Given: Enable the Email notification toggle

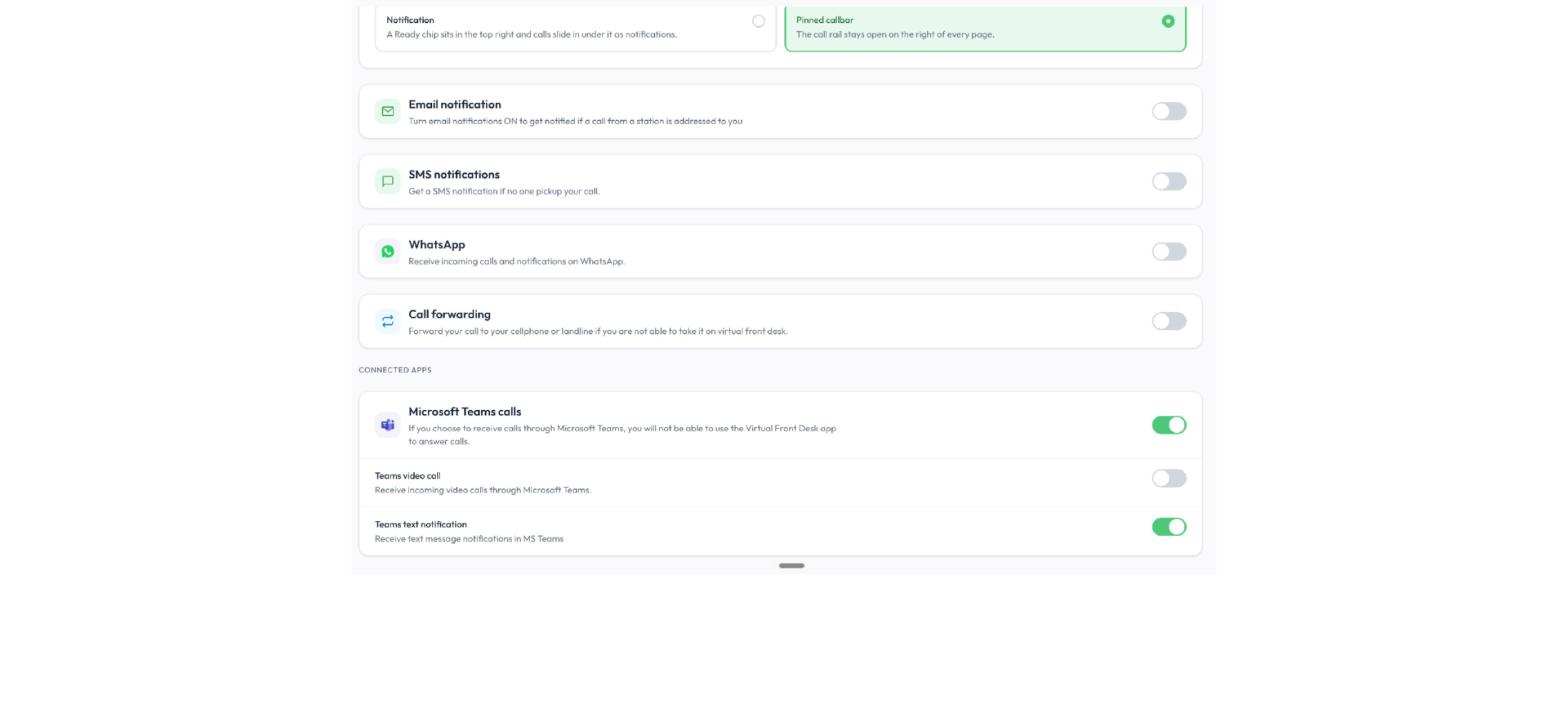Looking at the screenshot, I should (x=1169, y=111).
